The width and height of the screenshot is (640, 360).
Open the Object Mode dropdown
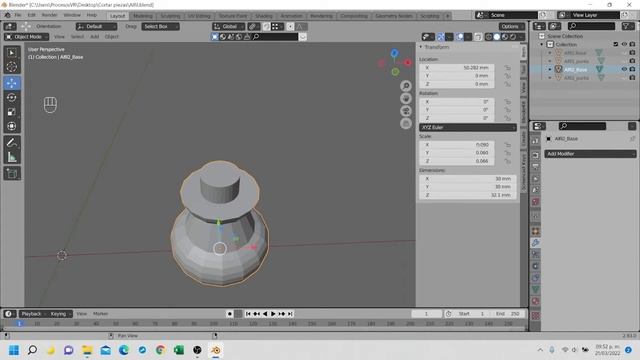click(27, 37)
